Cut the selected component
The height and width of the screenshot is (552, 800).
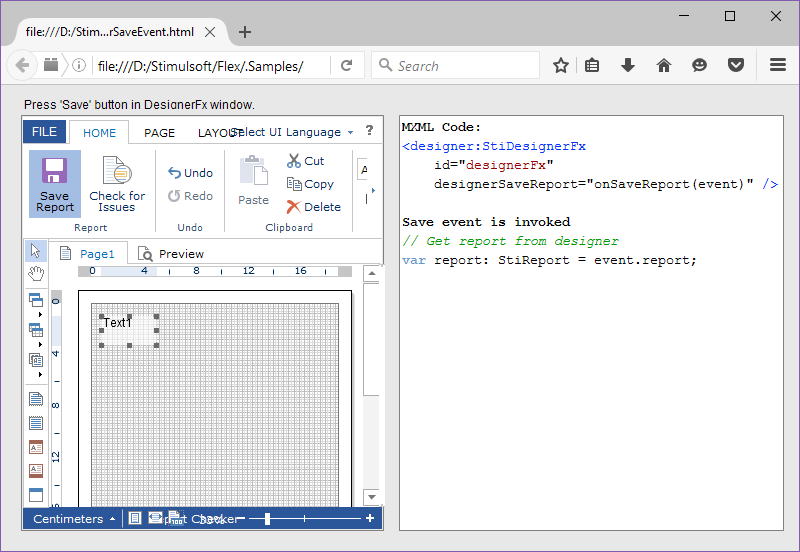pyautogui.click(x=306, y=161)
